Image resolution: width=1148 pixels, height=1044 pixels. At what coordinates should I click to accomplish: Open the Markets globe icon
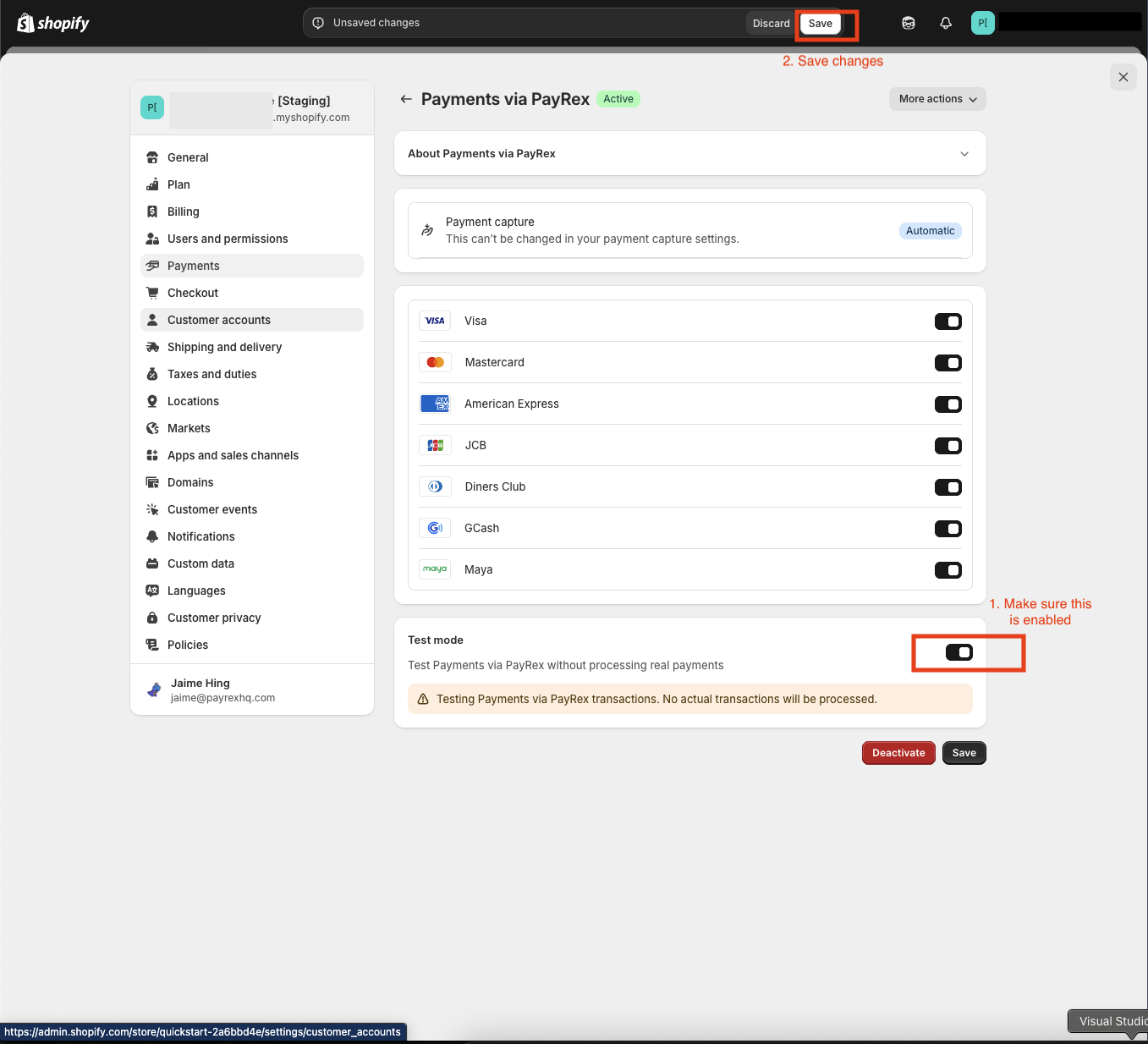152,427
